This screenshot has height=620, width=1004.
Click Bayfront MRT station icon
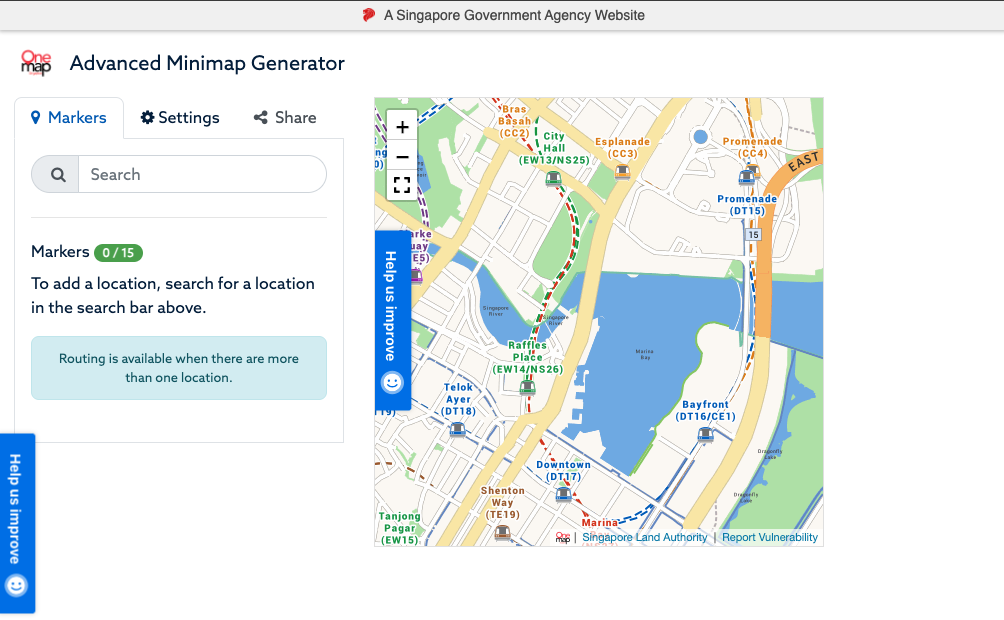tap(705, 434)
